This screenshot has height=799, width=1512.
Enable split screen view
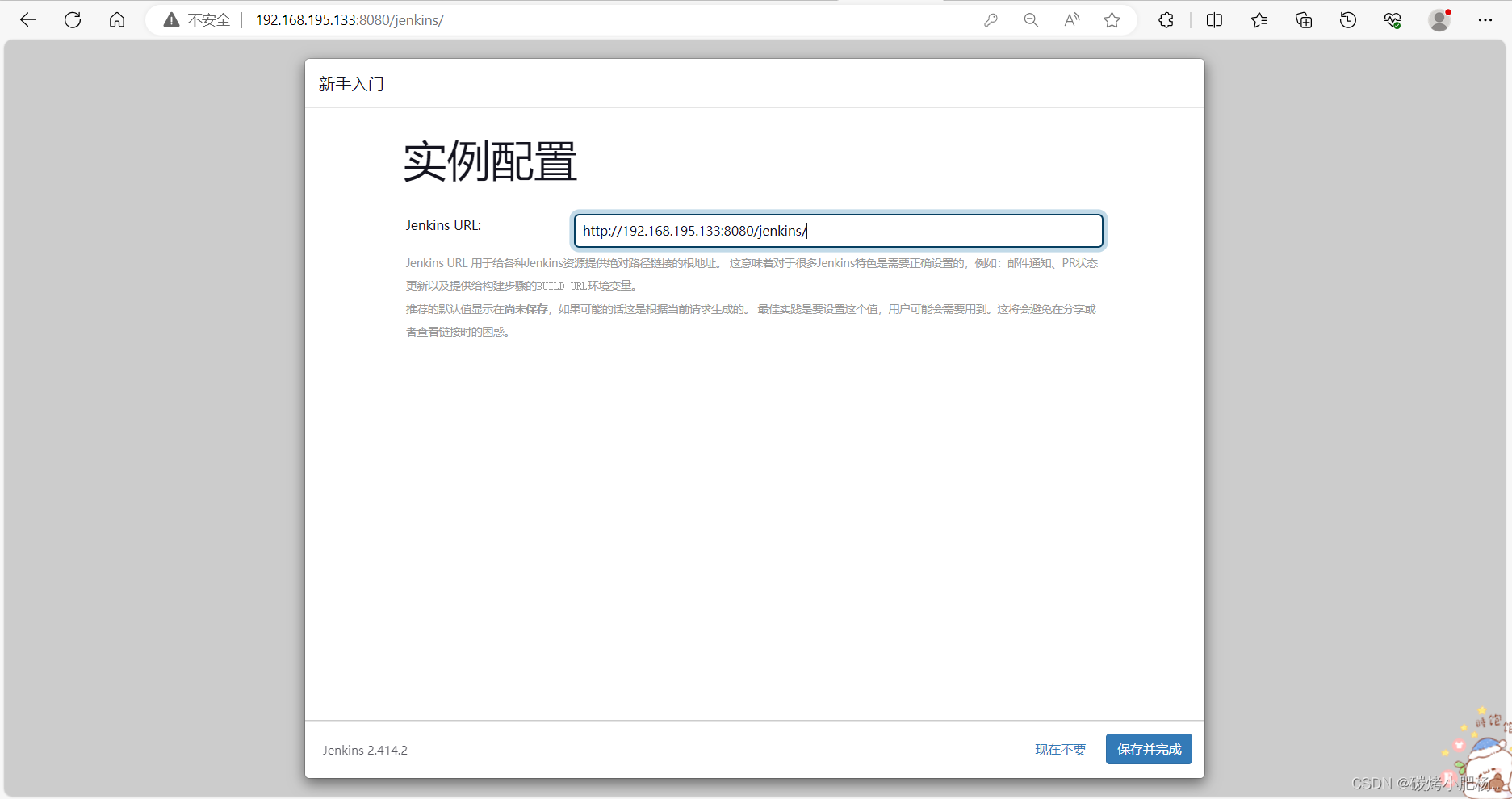tap(1214, 19)
